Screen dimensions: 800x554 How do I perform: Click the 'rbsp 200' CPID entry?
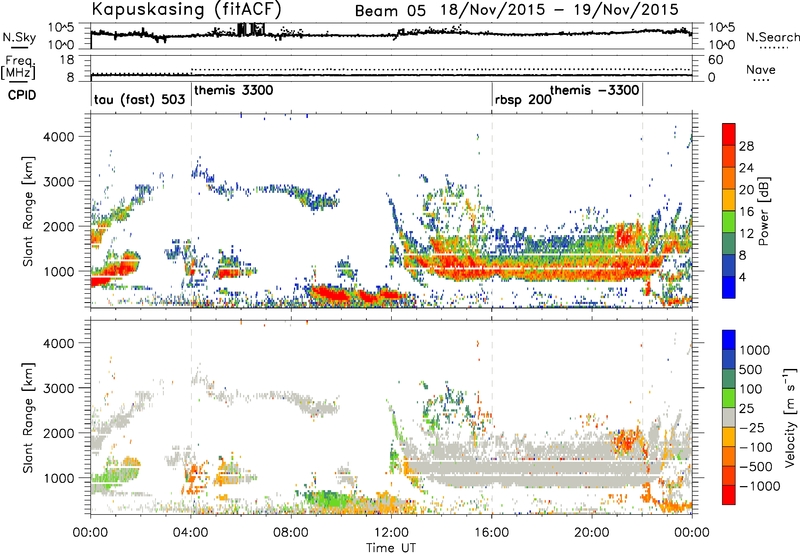pyautogui.click(x=523, y=99)
